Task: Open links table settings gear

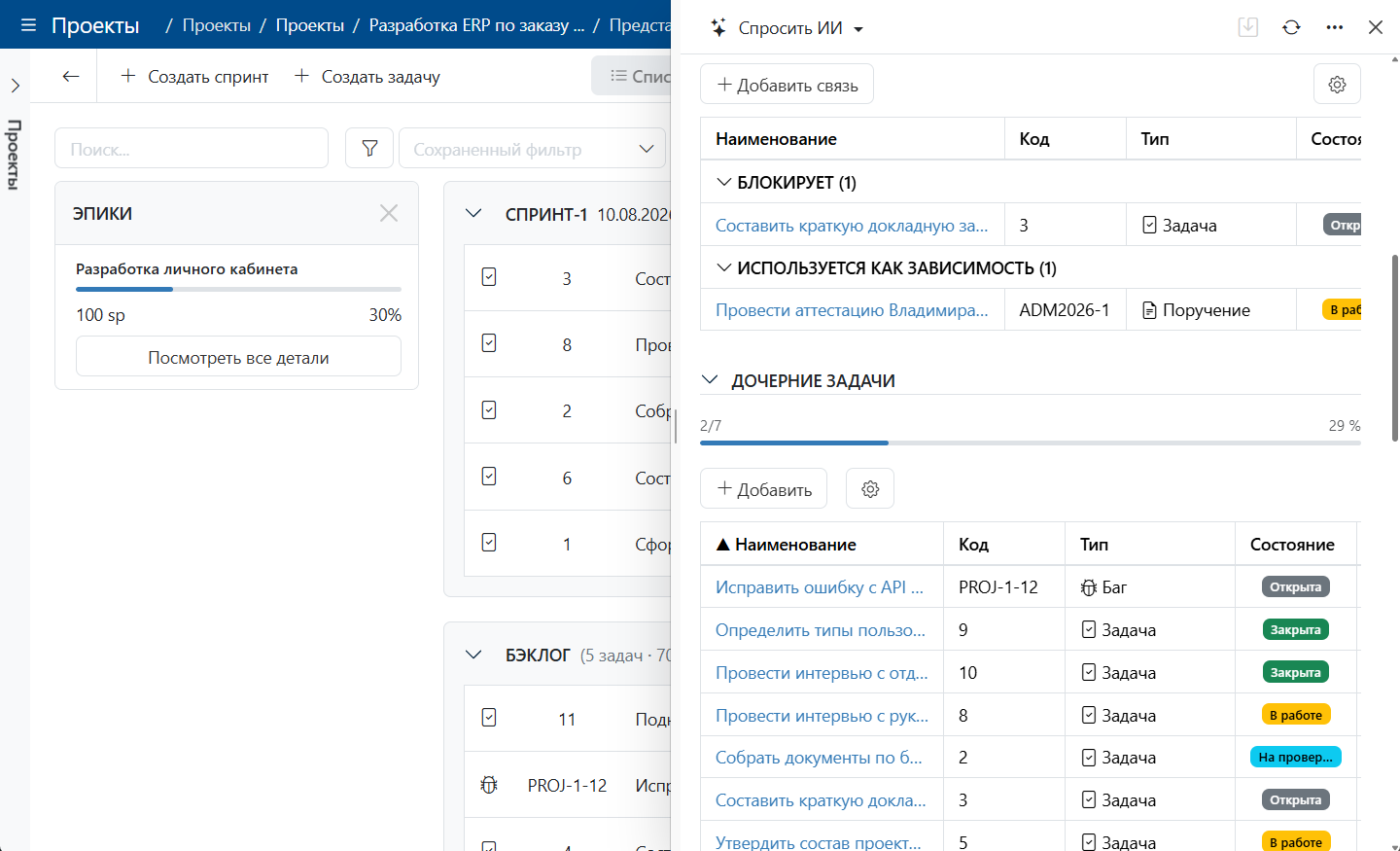Action: [1337, 85]
